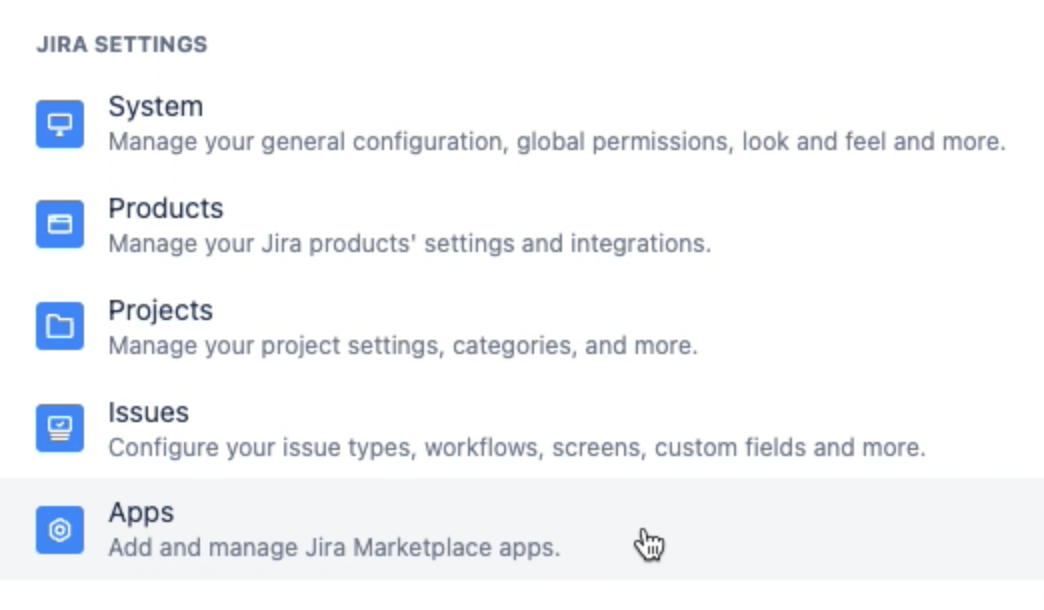Click the System monitor icon

coord(60,124)
